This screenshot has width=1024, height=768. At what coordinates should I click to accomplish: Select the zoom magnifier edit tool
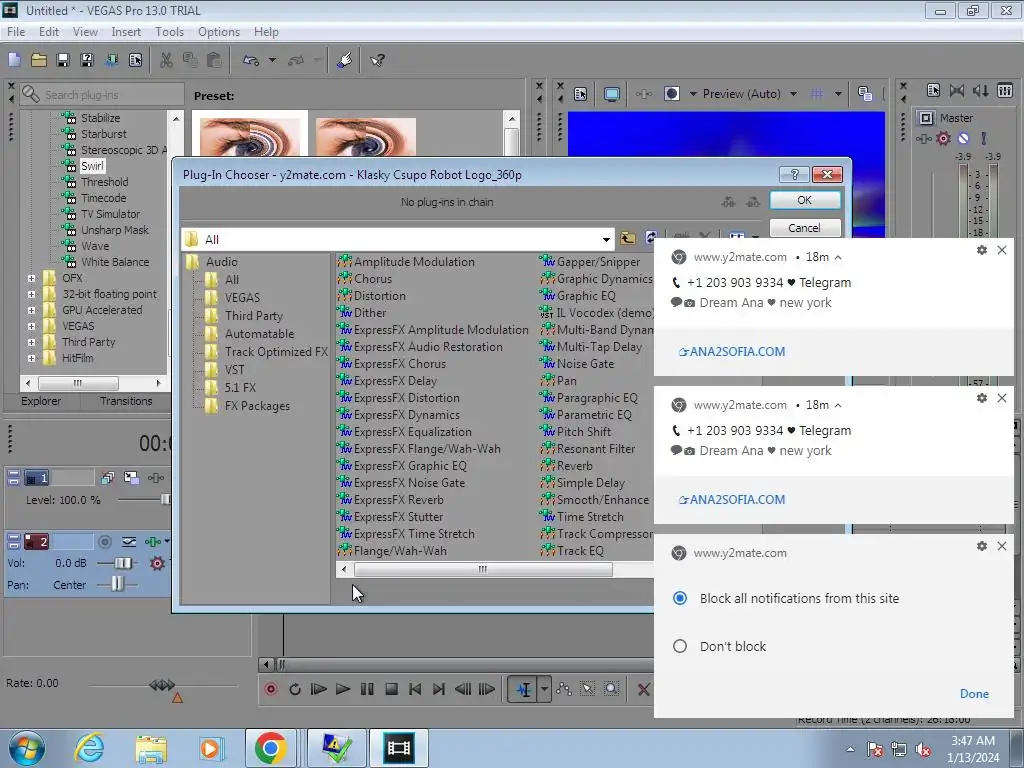pyautogui.click(x=611, y=689)
